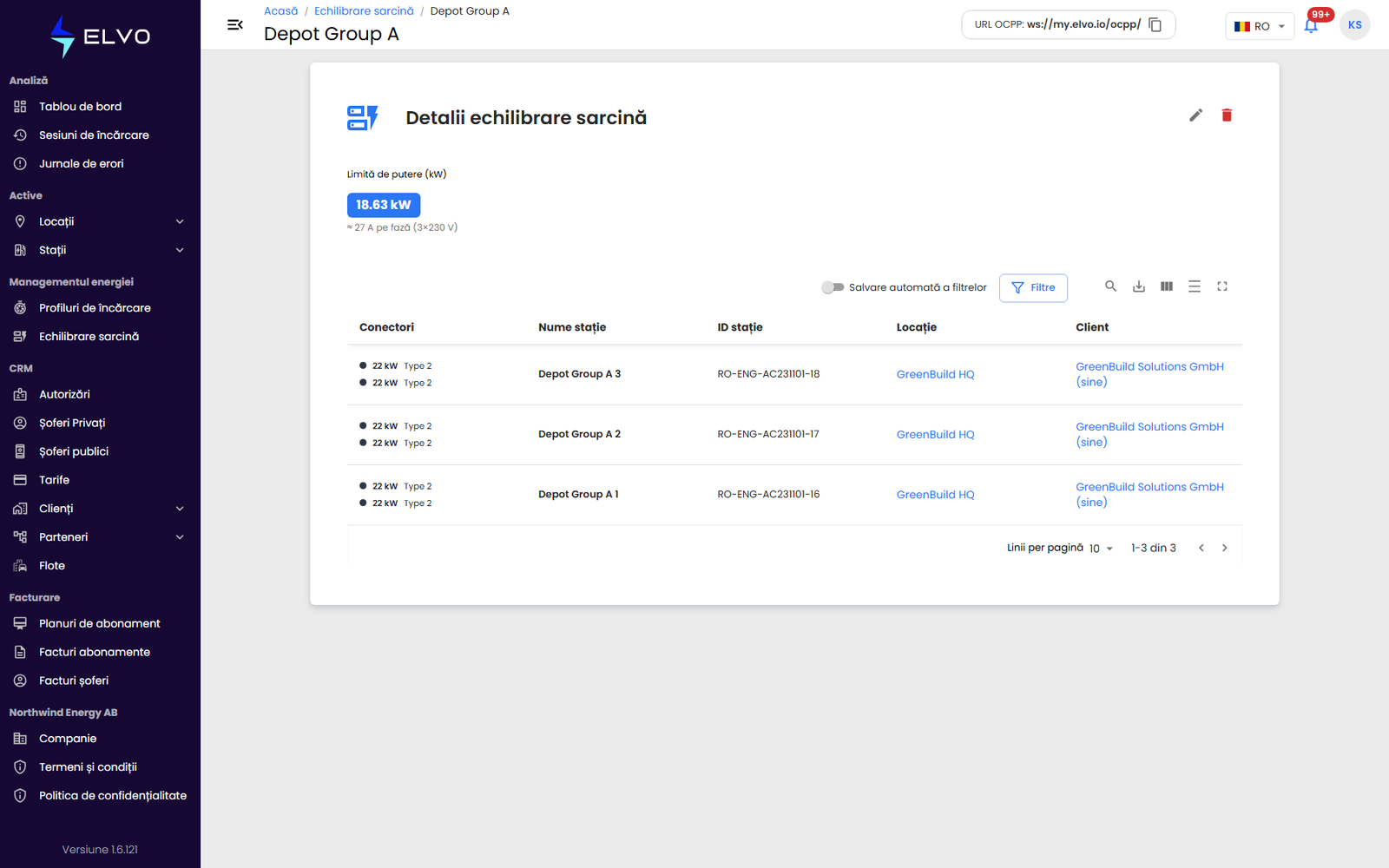Select station ID RO-ENG-AC231101-16

[x=768, y=495]
